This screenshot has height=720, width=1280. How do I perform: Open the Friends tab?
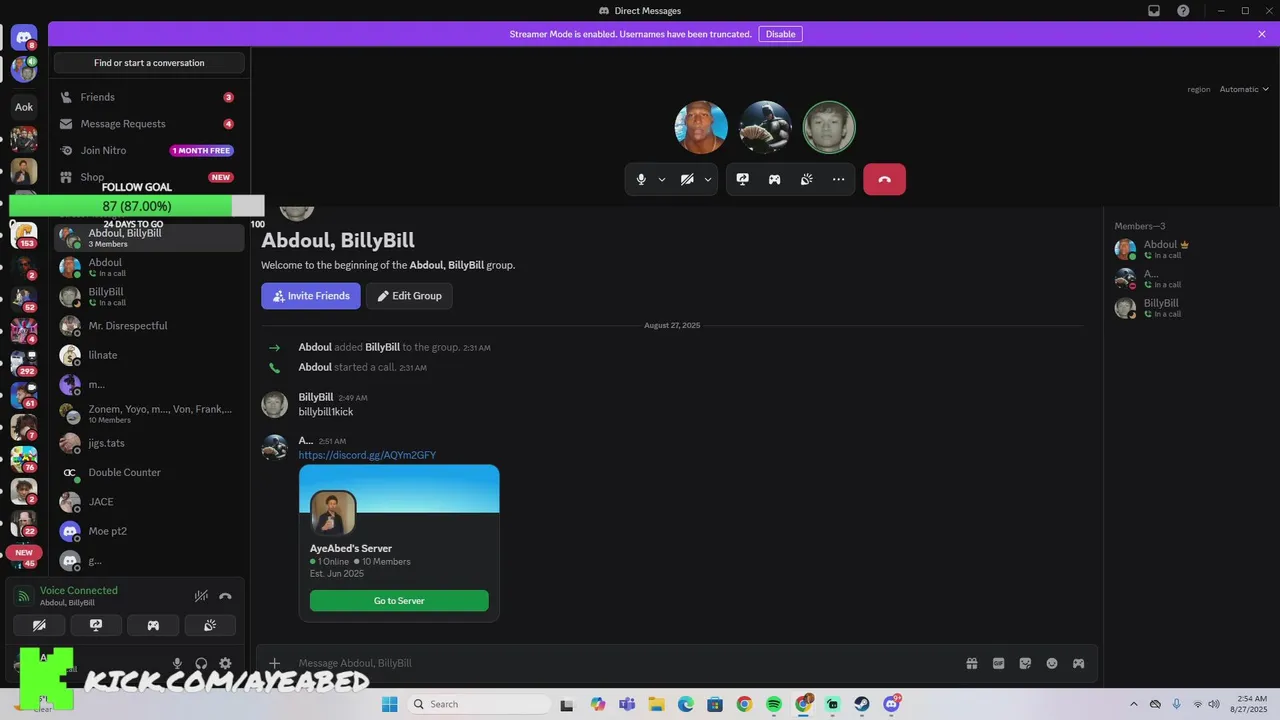point(149,97)
